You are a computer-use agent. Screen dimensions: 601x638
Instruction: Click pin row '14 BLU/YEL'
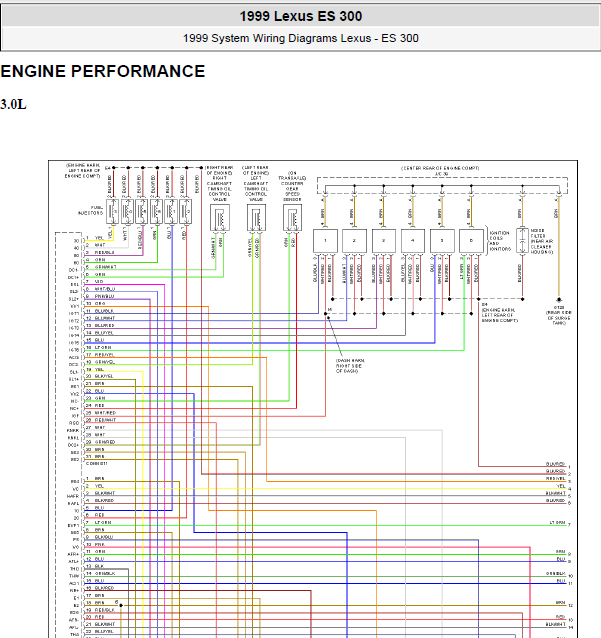tap(100, 333)
